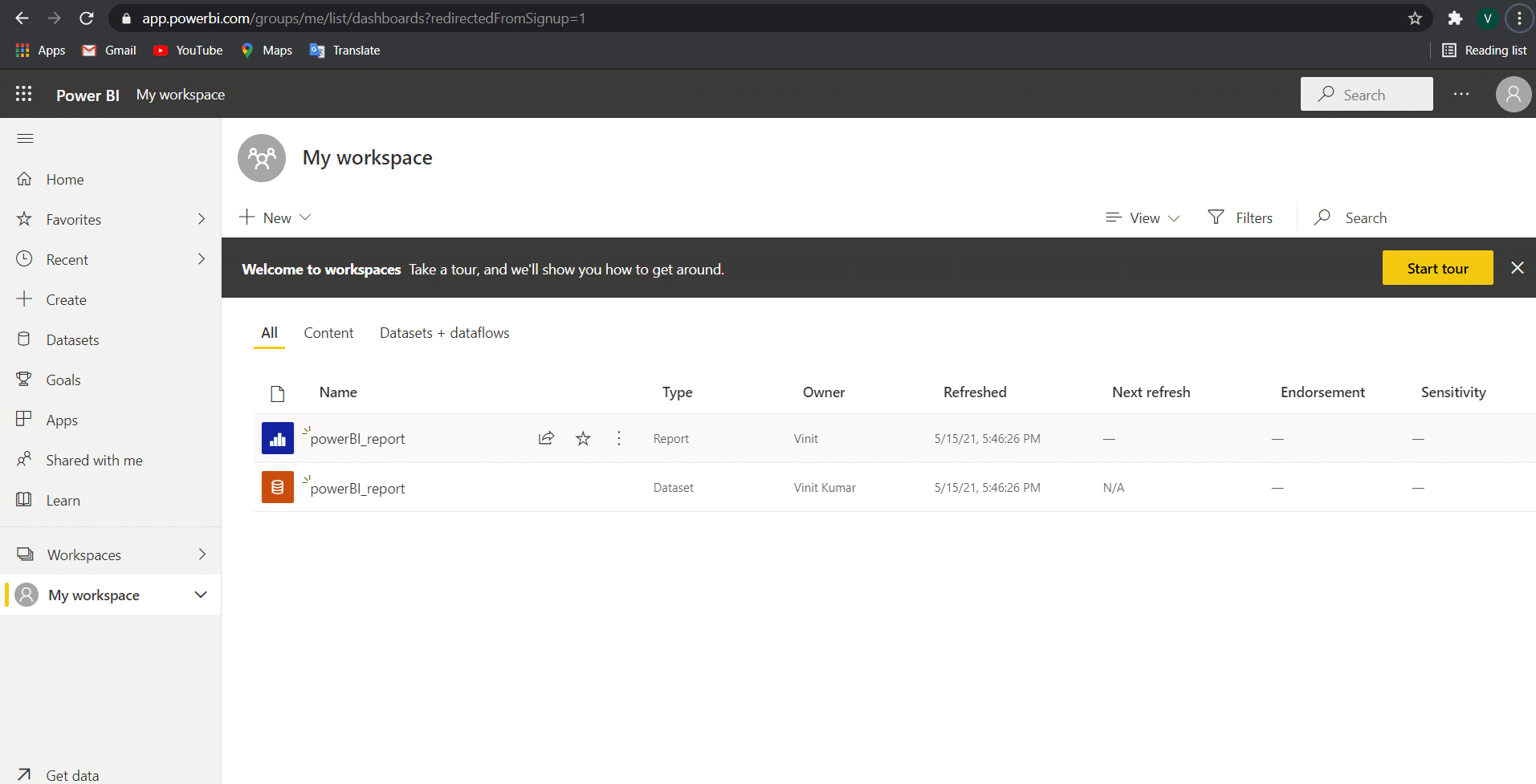Collapse the navigation pane hamburger icon
The width and height of the screenshot is (1536, 784).
click(x=25, y=139)
